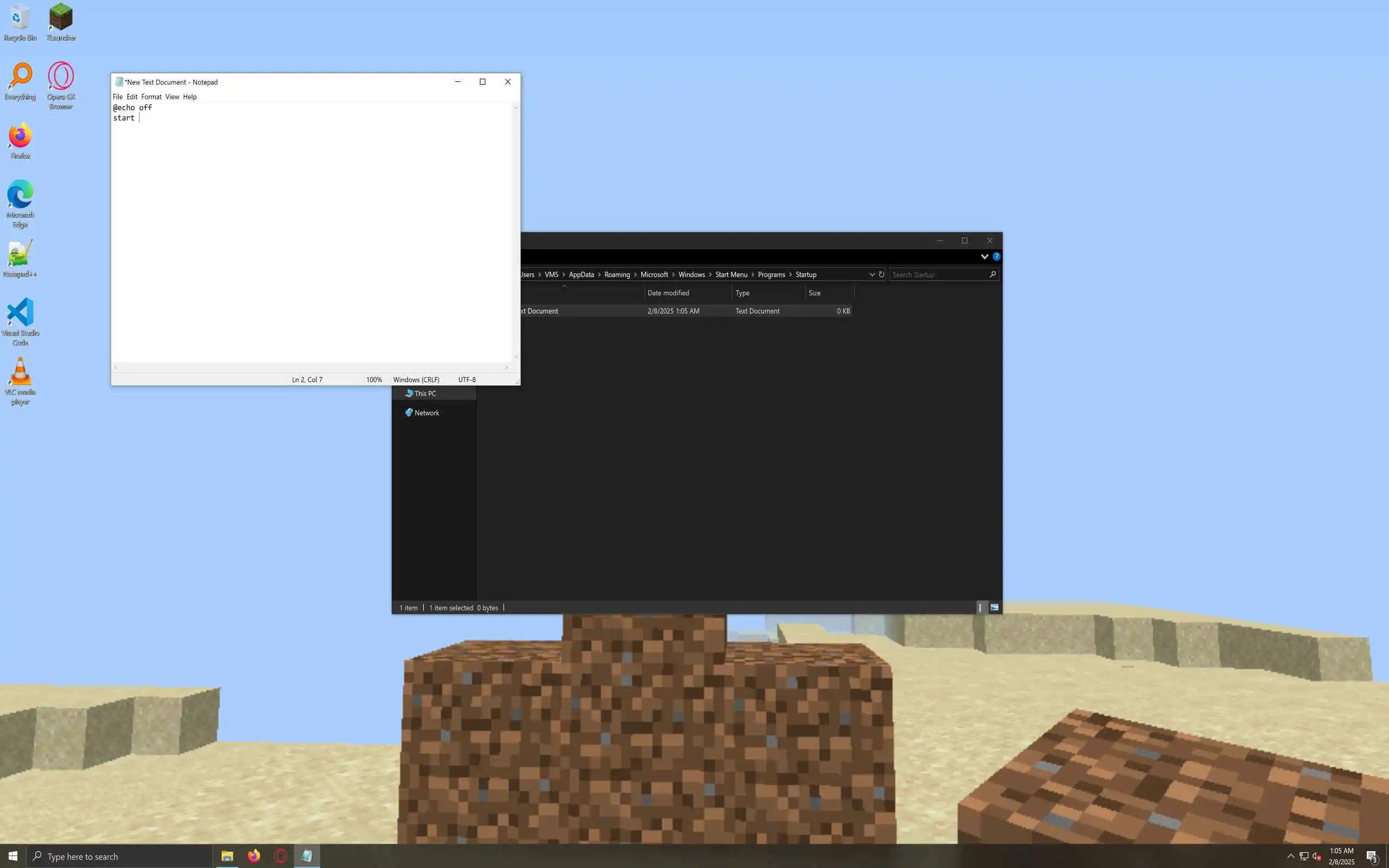
Task: Select Network in Explorer navigation pane
Action: (426, 413)
